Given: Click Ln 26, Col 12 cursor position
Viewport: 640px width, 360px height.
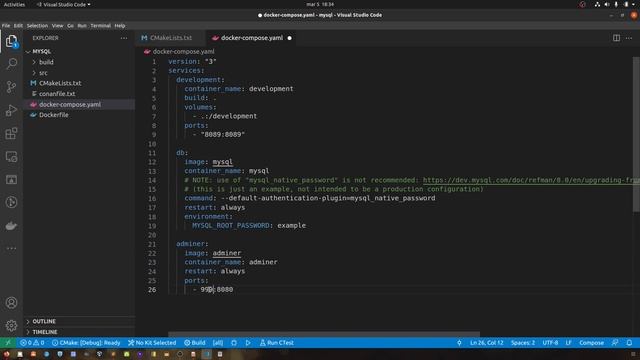Looking at the screenshot, I should tap(486, 342).
